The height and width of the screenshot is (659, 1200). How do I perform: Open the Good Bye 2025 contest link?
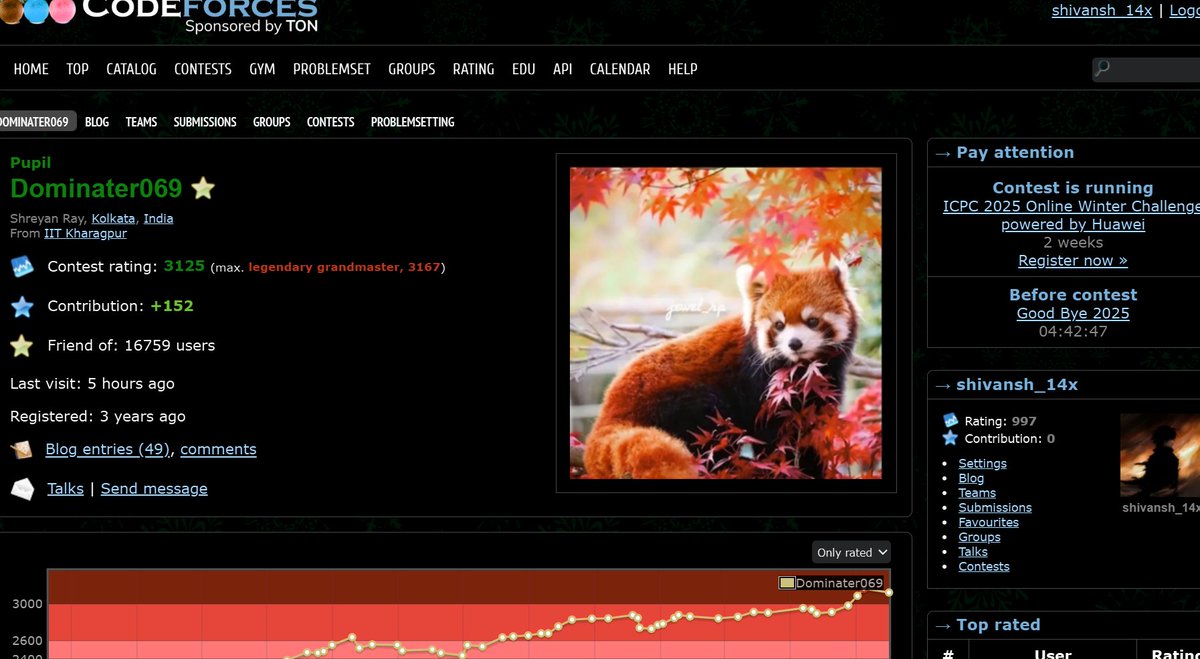pyautogui.click(x=1073, y=313)
